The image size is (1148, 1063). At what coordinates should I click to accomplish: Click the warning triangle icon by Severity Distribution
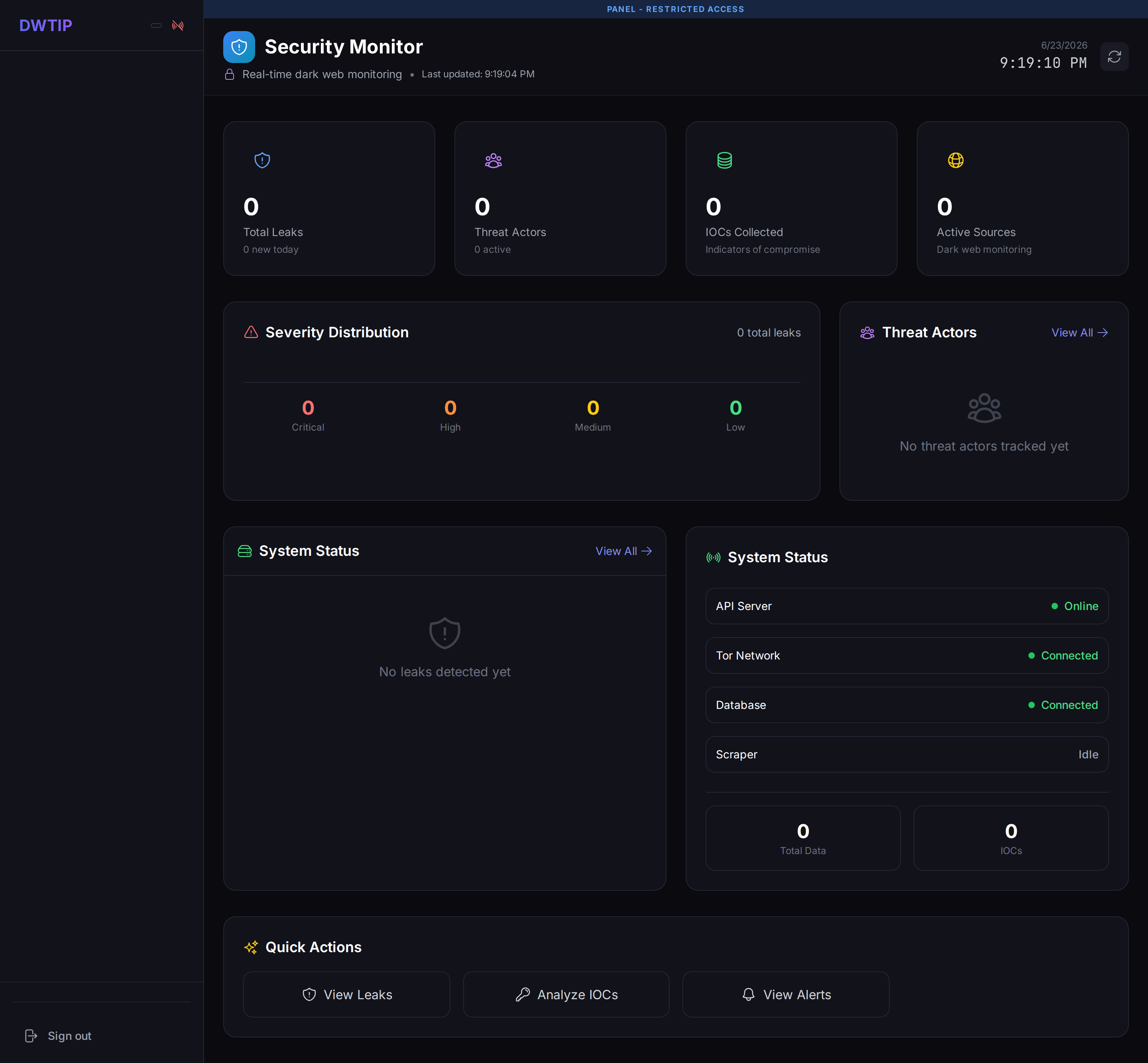(251, 333)
